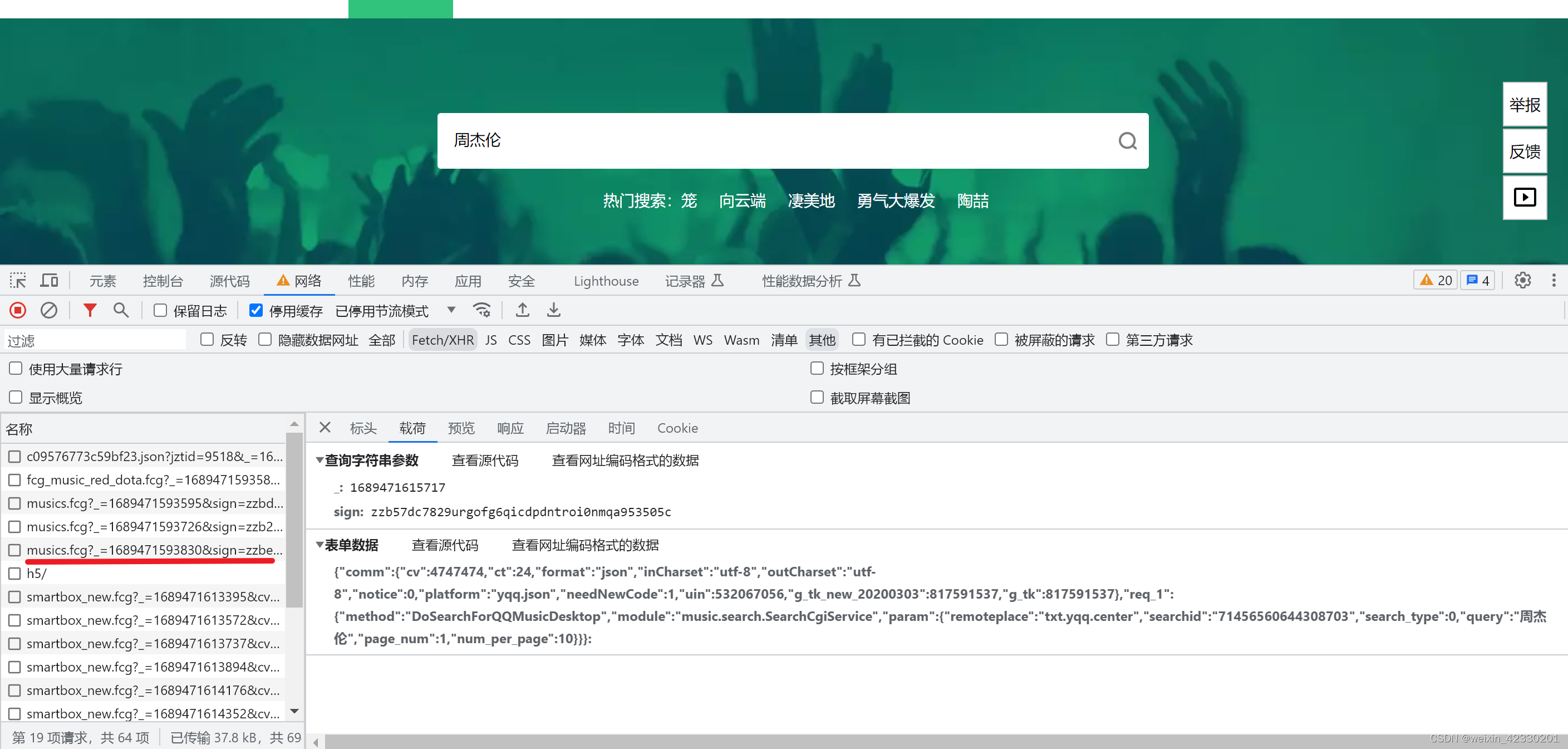Viewport: 1568px width, 749px height.
Task: Collapse the 表单数据 section
Action: pyautogui.click(x=320, y=545)
